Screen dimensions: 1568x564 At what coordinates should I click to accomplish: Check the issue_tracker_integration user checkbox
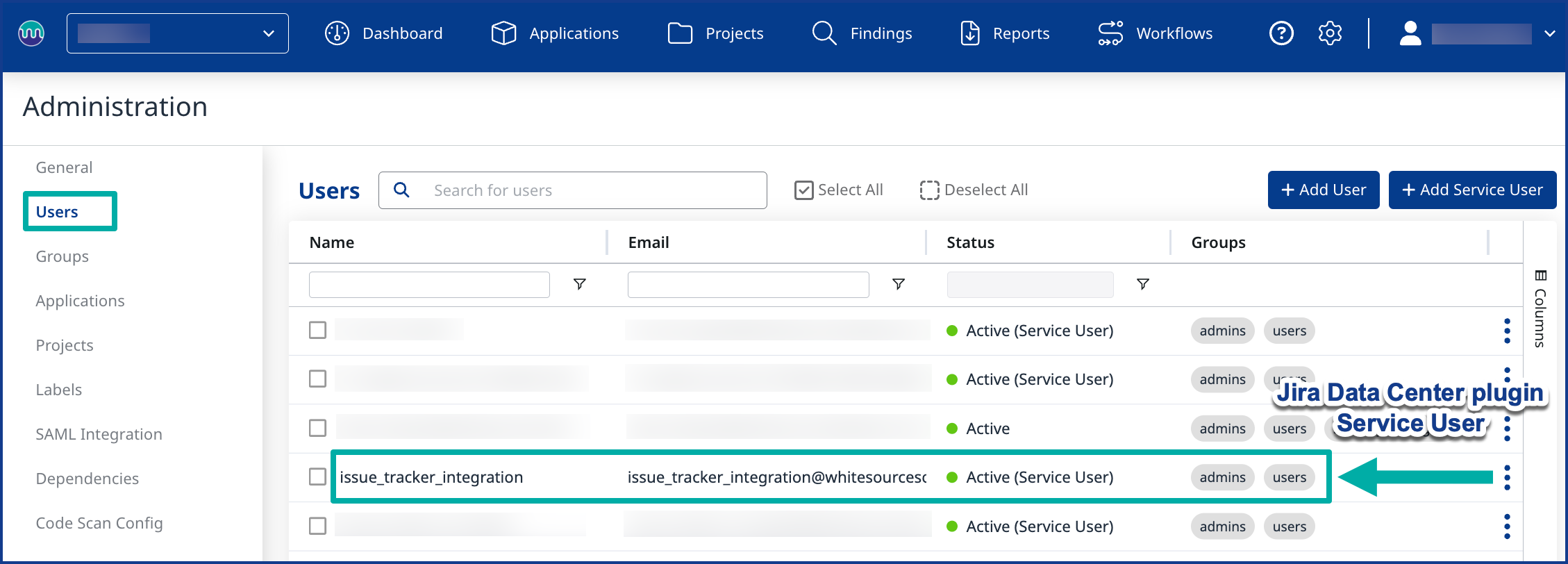tap(317, 477)
